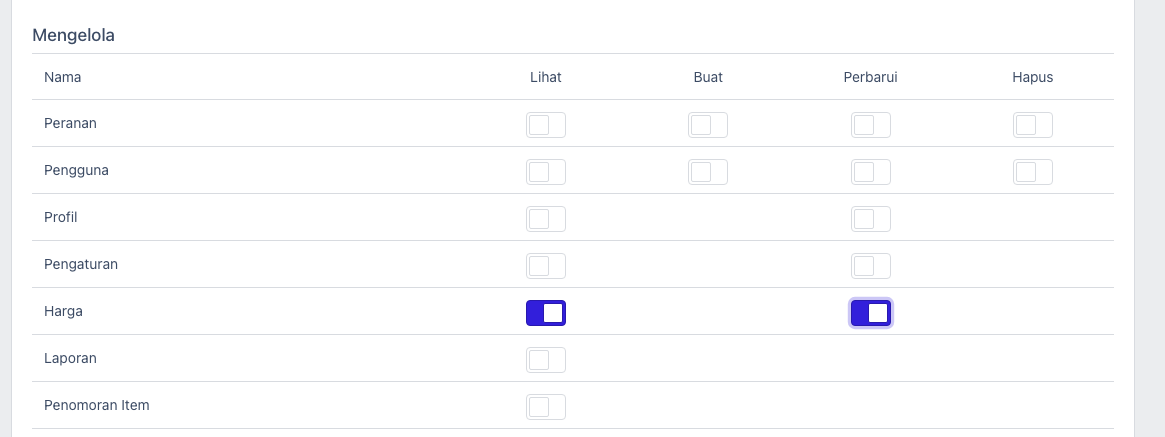Toggle Buat permission for Pengguna

pos(708,172)
